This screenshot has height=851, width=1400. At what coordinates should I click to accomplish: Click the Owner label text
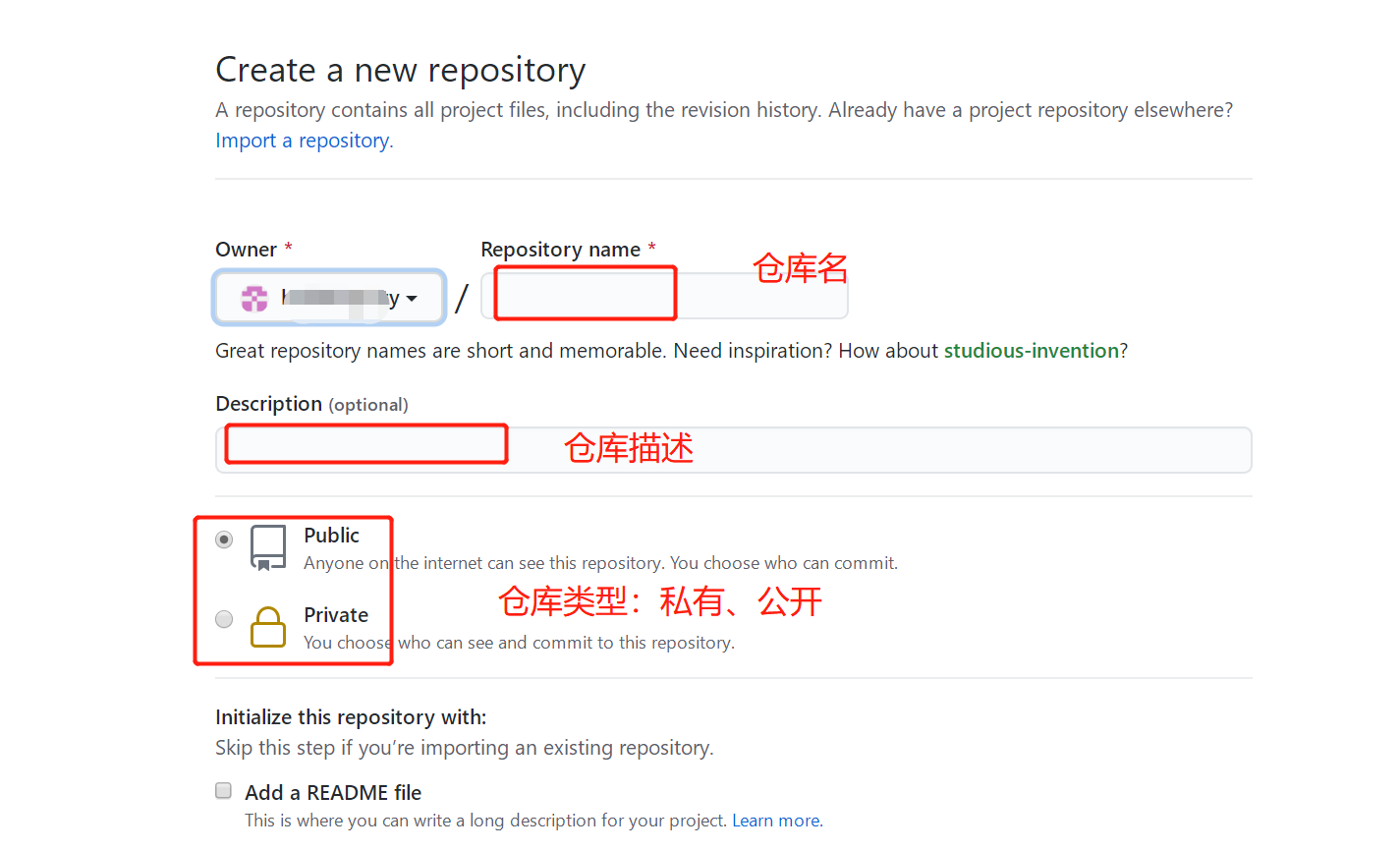pyautogui.click(x=246, y=250)
